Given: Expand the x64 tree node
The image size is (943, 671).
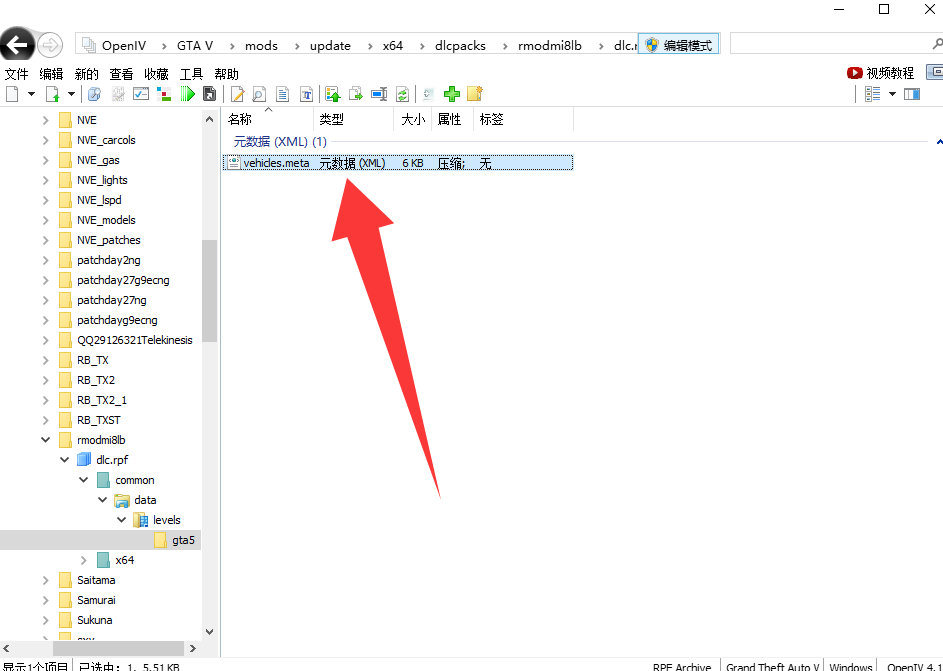Looking at the screenshot, I should tap(84, 560).
